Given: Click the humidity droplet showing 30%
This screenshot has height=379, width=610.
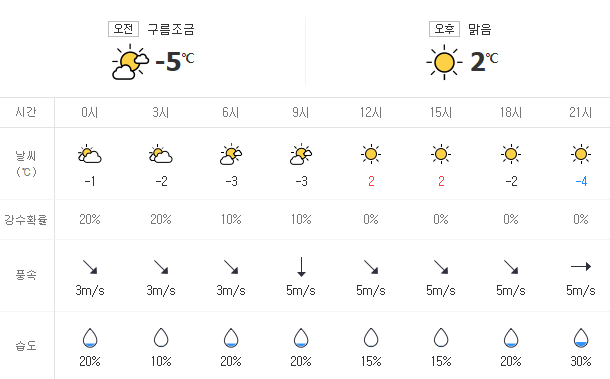Looking at the screenshot, I should (x=581, y=337).
